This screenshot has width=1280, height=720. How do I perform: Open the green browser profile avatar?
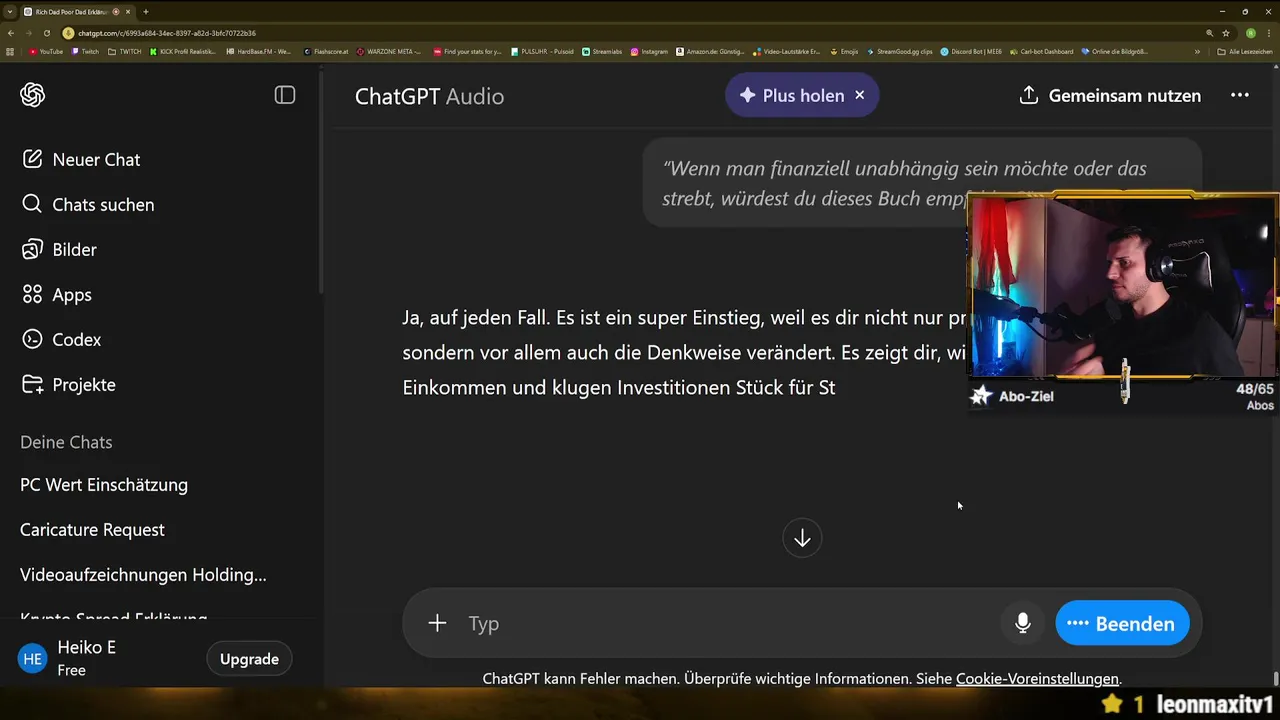(1250, 33)
